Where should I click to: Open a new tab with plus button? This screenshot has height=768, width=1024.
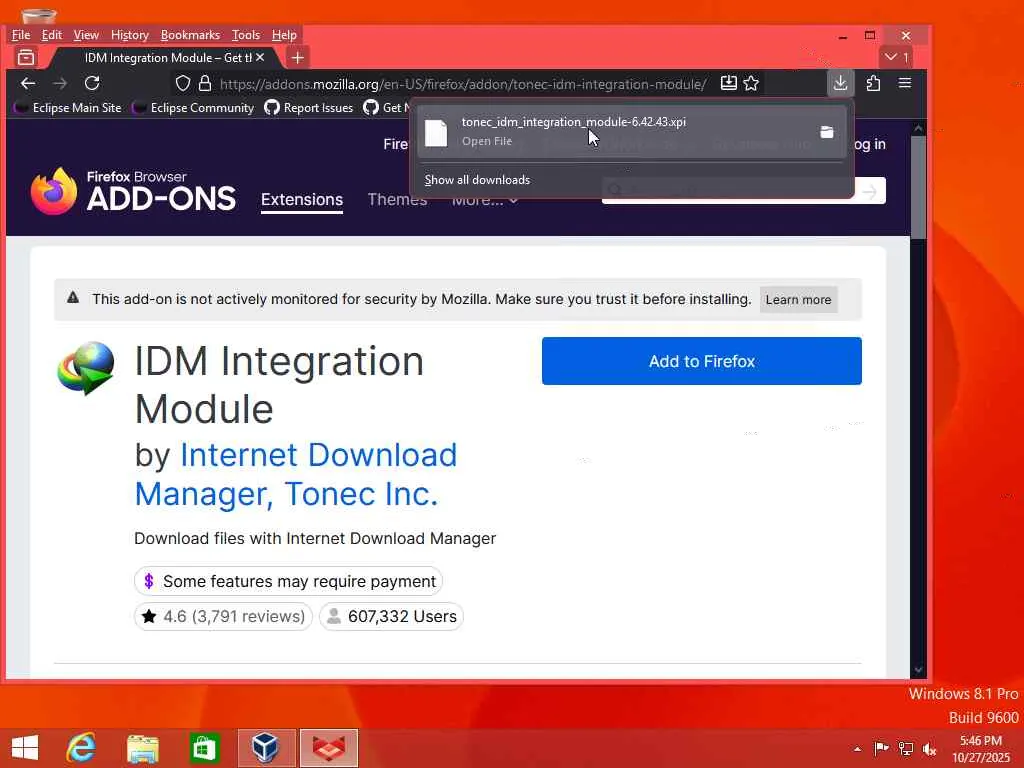coord(297,57)
